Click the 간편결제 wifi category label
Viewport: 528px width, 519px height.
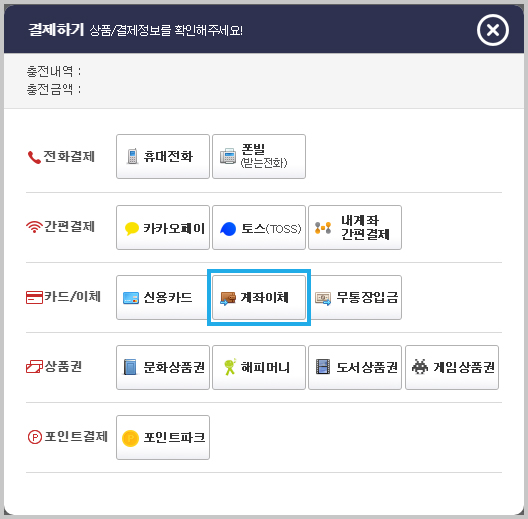pyautogui.click(x=61, y=227)
